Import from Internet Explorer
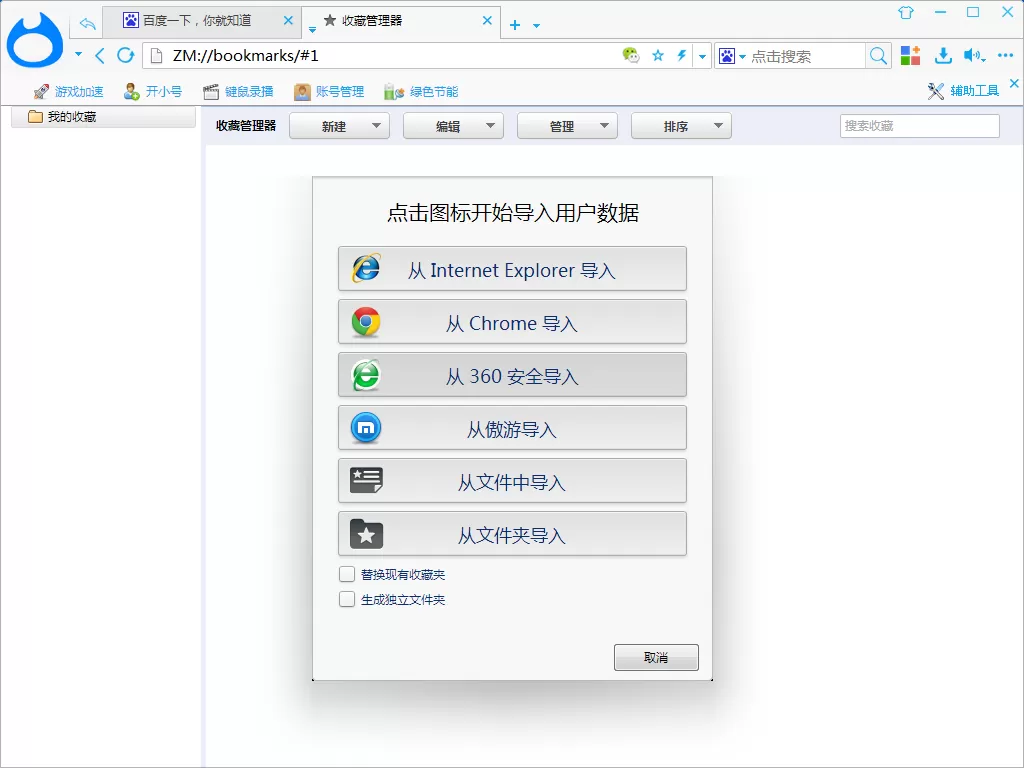This screenshot has height=768, width=1024. (x=512, y=268)
